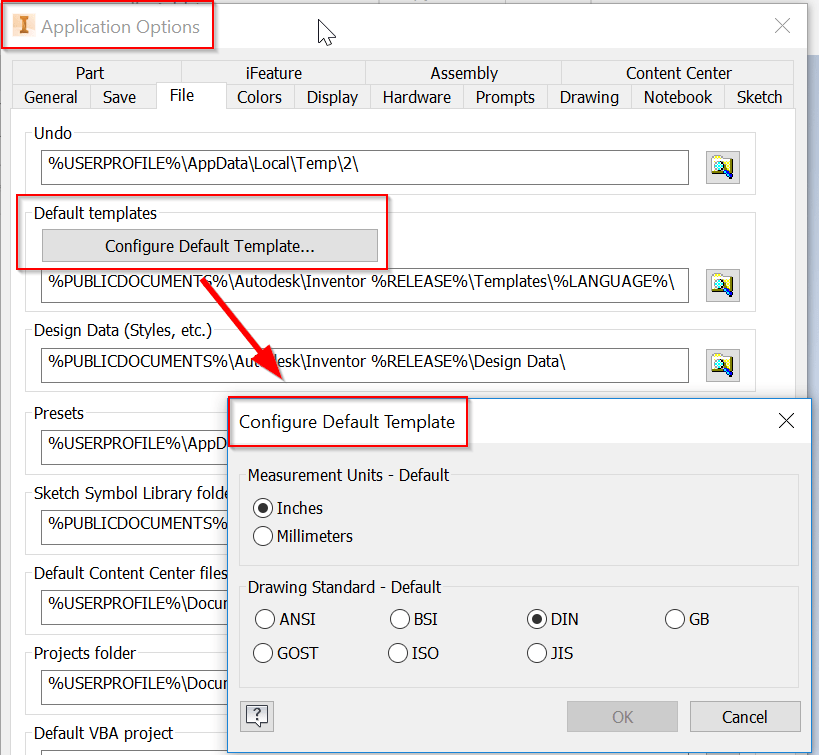Open the Colors tab
The image size is (819, 755).
(x=259, y=97)
